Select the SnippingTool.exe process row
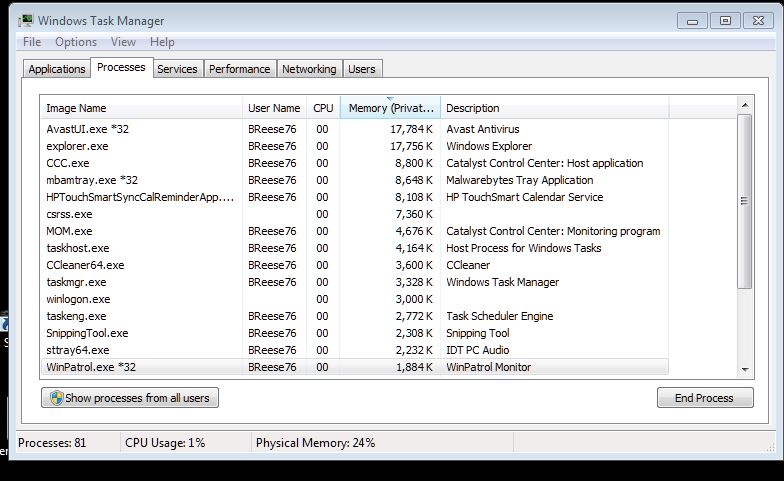 pyautogui.click(x=354, y=333)
